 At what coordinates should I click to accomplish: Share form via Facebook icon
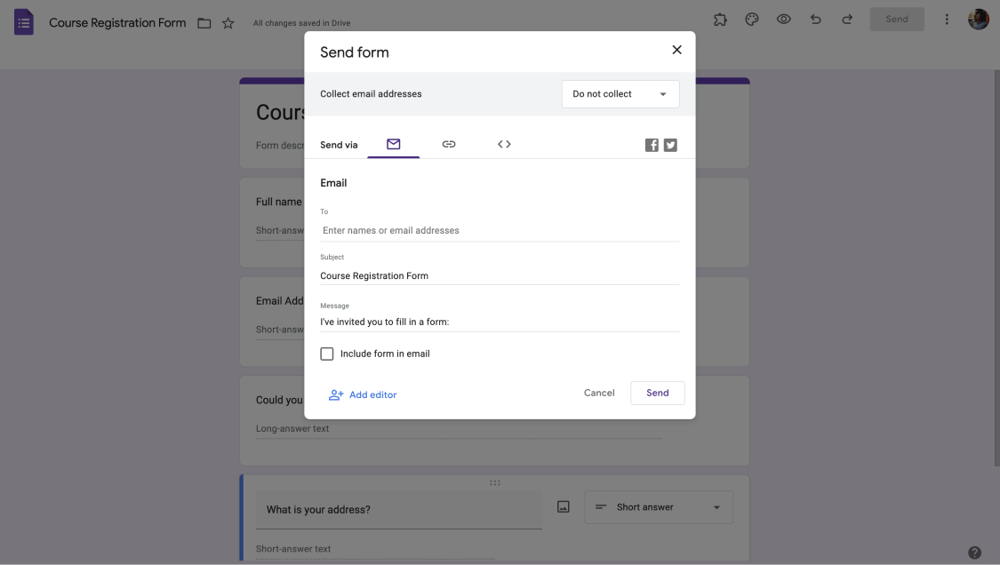click(x=652, y=145)
